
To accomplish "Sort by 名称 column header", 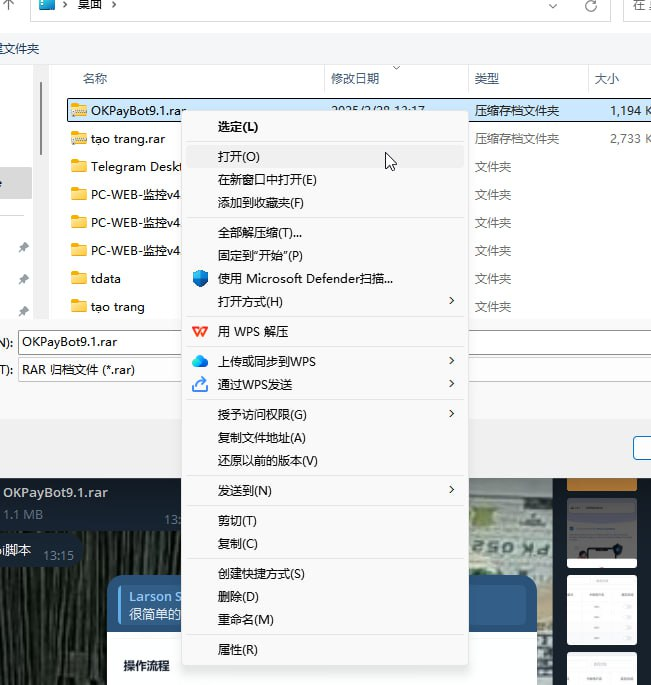I will tap(95, 79).
